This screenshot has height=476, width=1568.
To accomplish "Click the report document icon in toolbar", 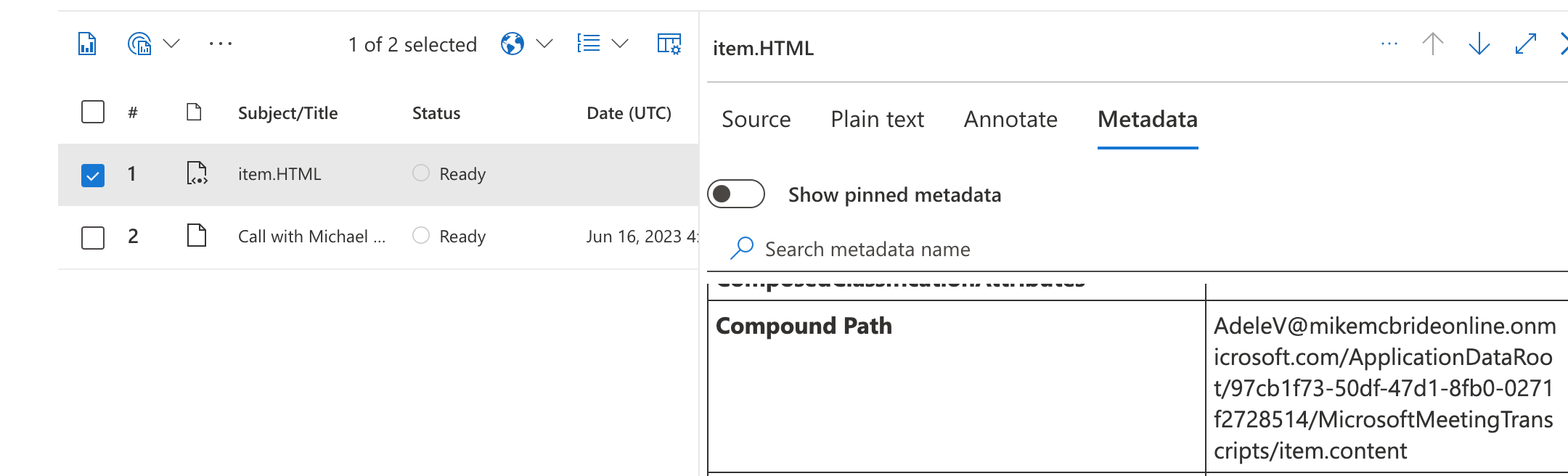I will 87,44.
